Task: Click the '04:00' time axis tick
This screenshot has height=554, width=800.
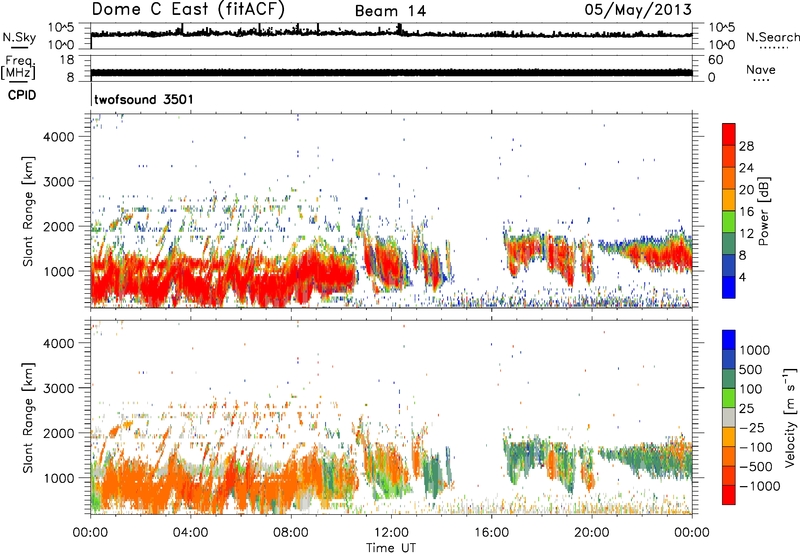Action: pyautogui.click(x=190, y=533)
